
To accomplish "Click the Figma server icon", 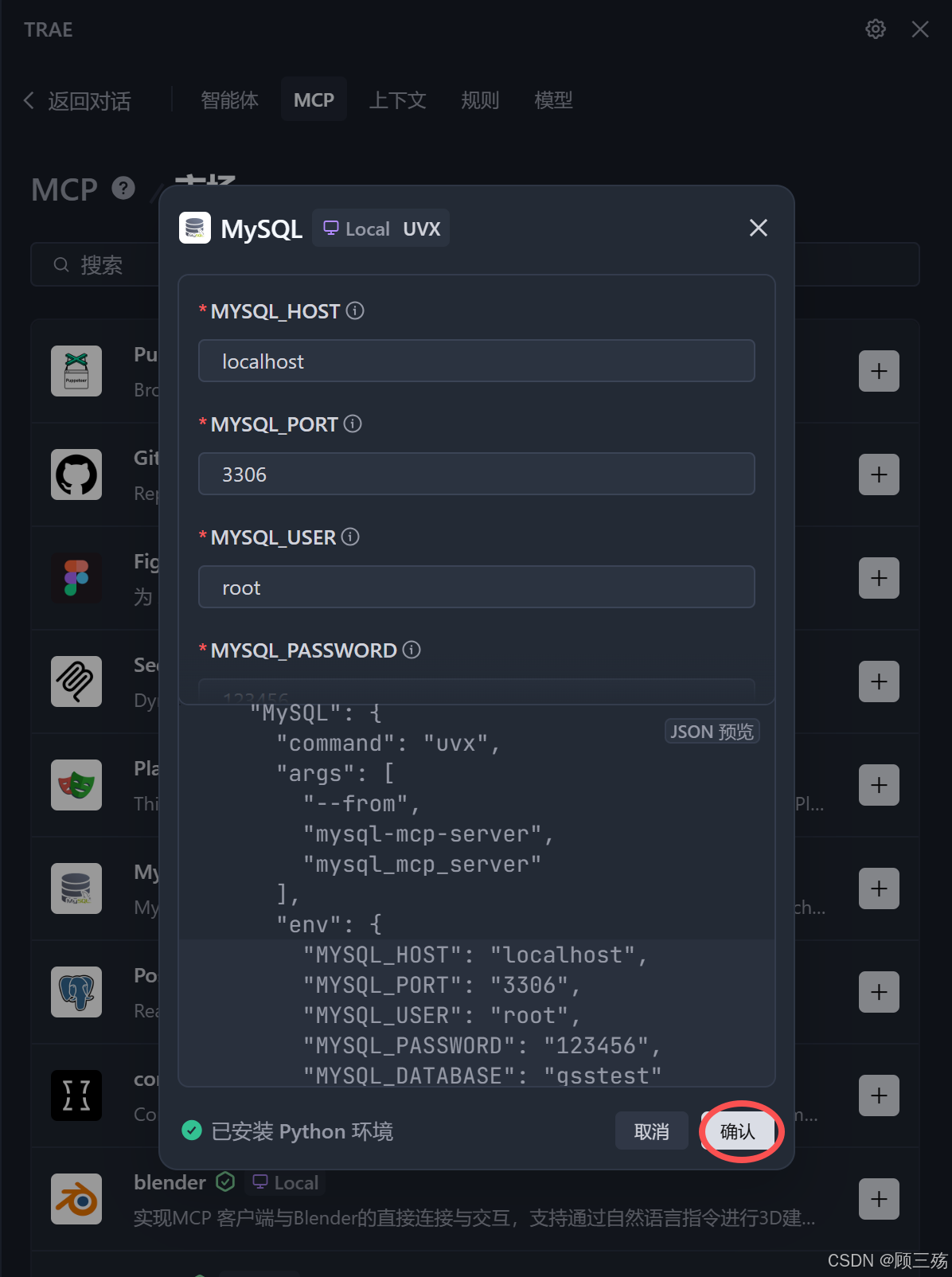I will [76, 578].
